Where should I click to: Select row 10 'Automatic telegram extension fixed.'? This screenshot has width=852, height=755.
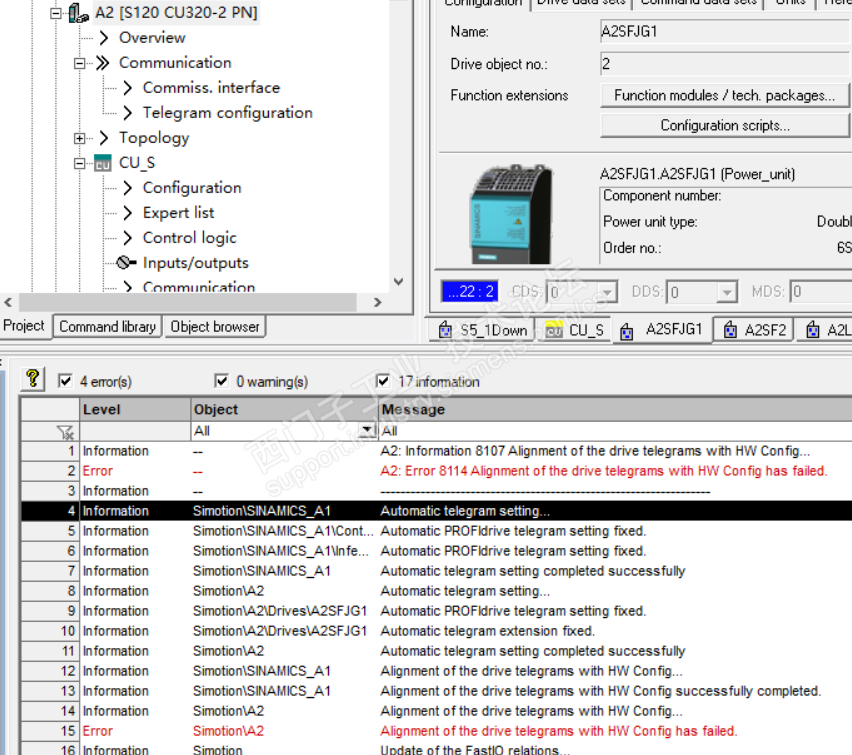[487, 631]
